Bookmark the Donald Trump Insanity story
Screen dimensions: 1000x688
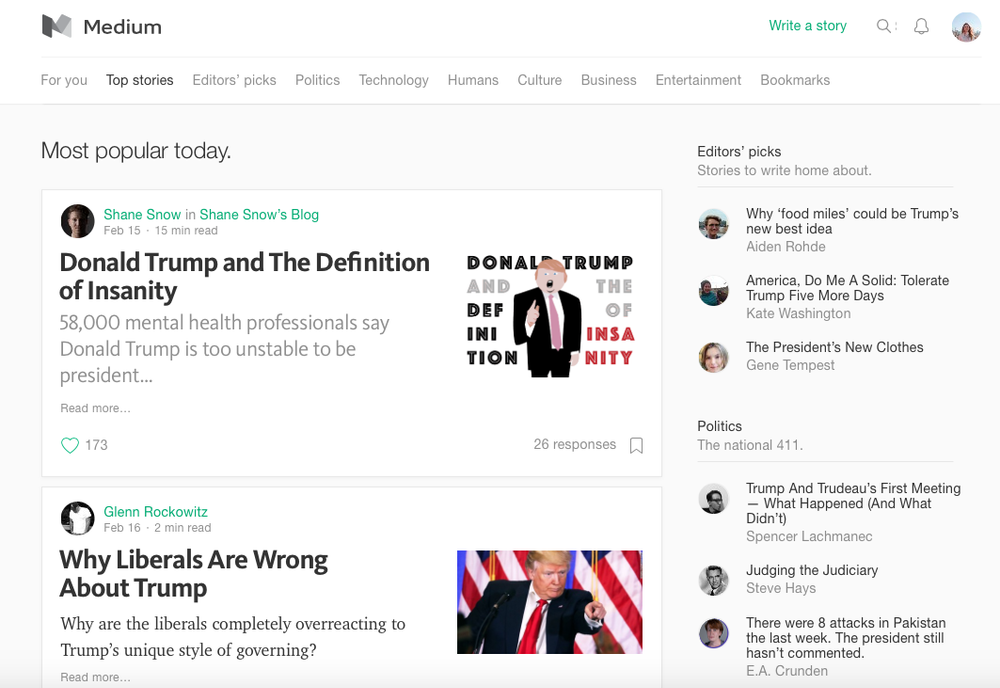(x=636, y=445)
